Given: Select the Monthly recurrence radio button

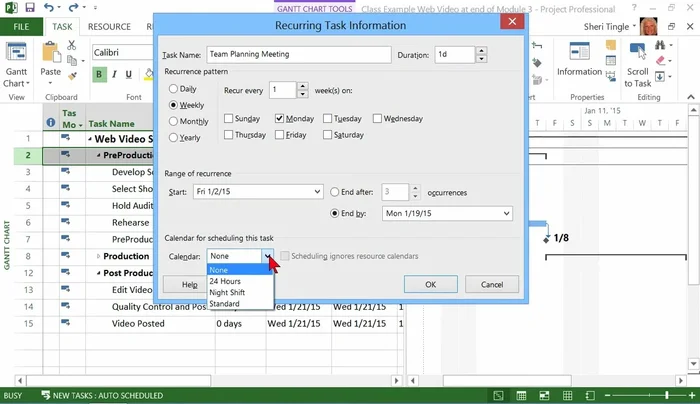Looking at the screenshot, I should click(173, 121).
